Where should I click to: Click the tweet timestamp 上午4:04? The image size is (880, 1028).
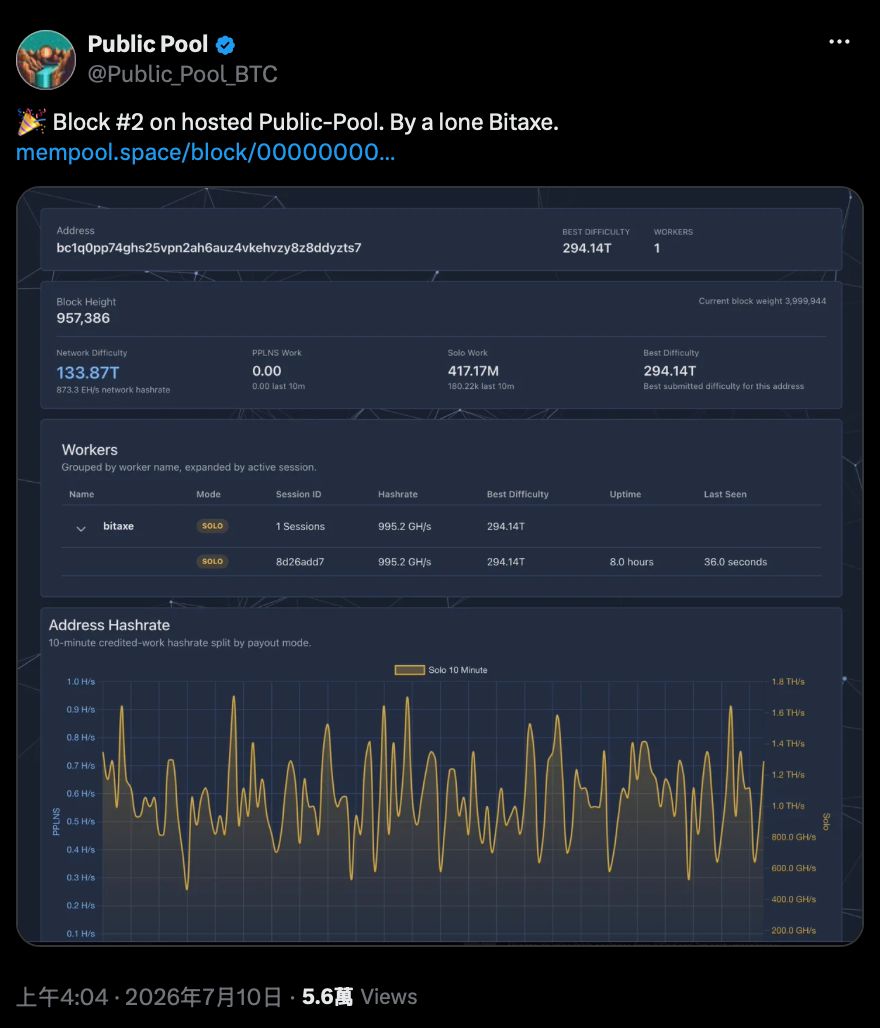[62, 997]
